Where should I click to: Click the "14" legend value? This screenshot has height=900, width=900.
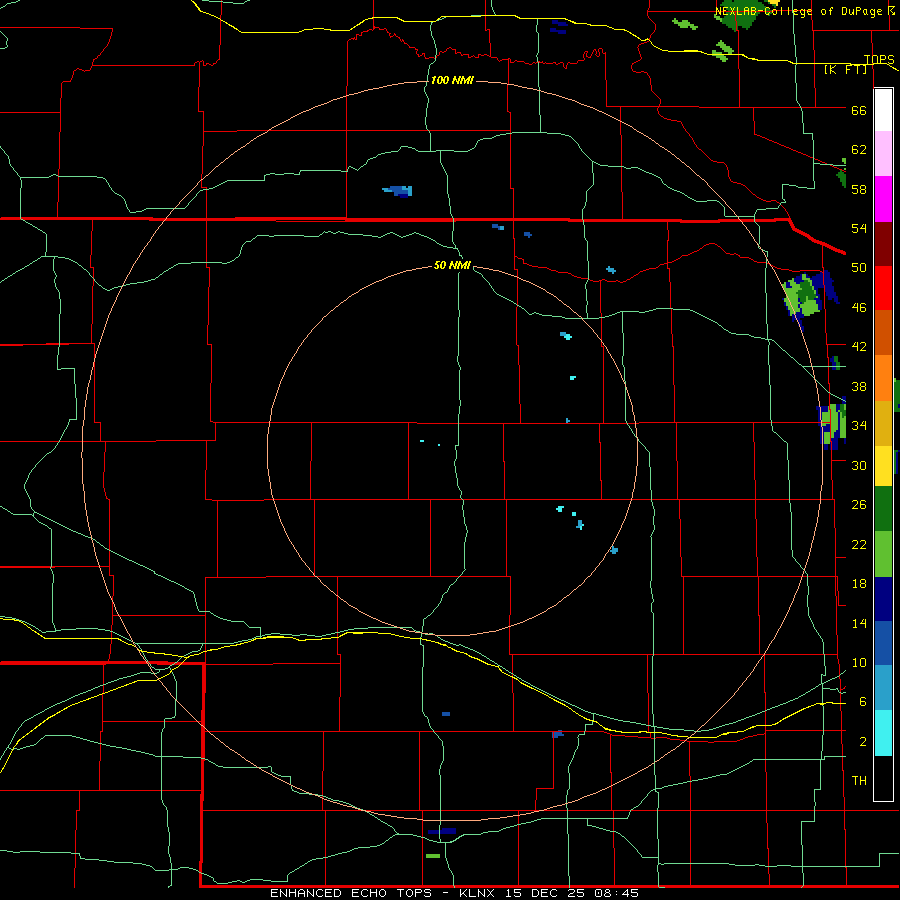(859, 623)
